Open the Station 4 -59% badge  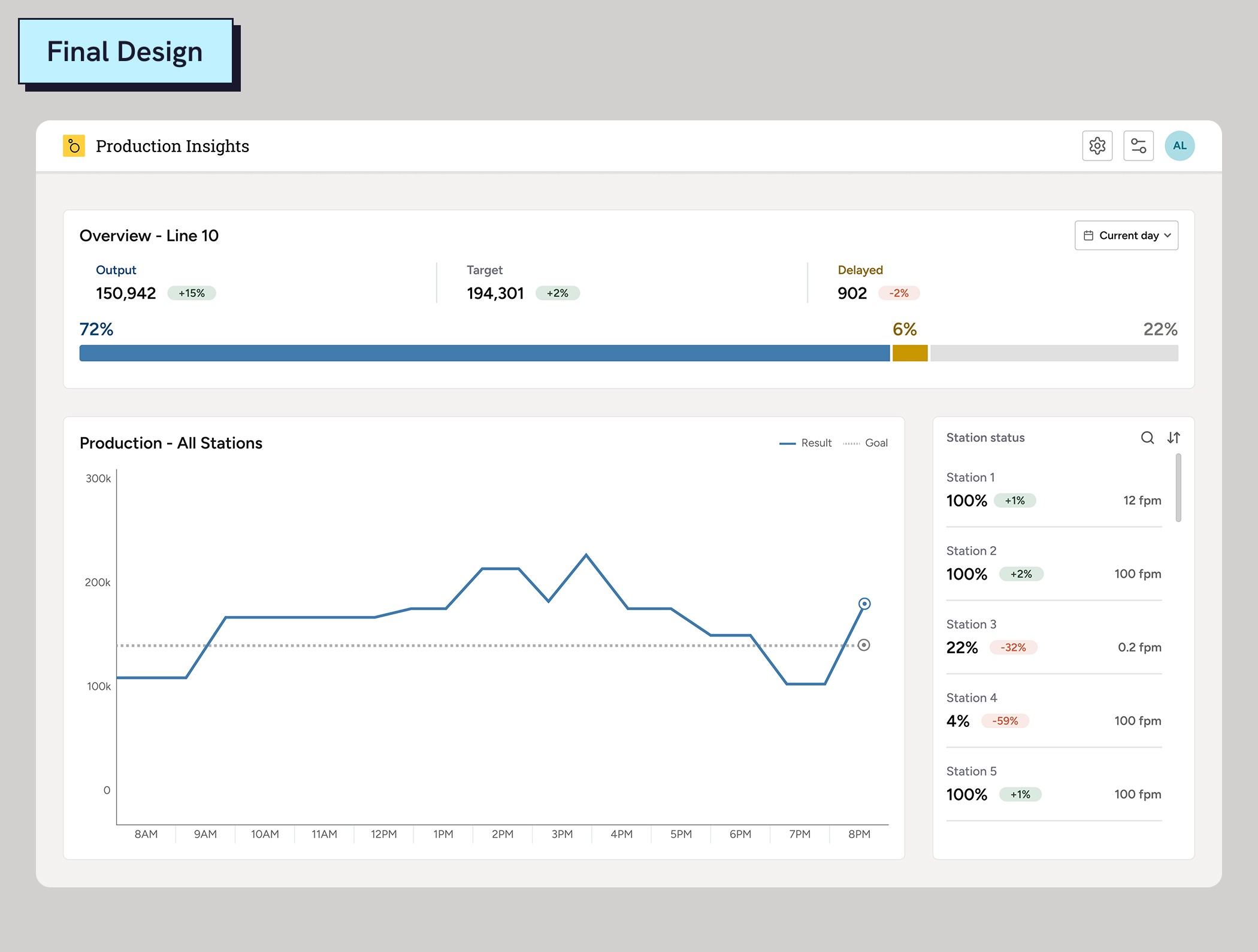(x=1005, y=721)
